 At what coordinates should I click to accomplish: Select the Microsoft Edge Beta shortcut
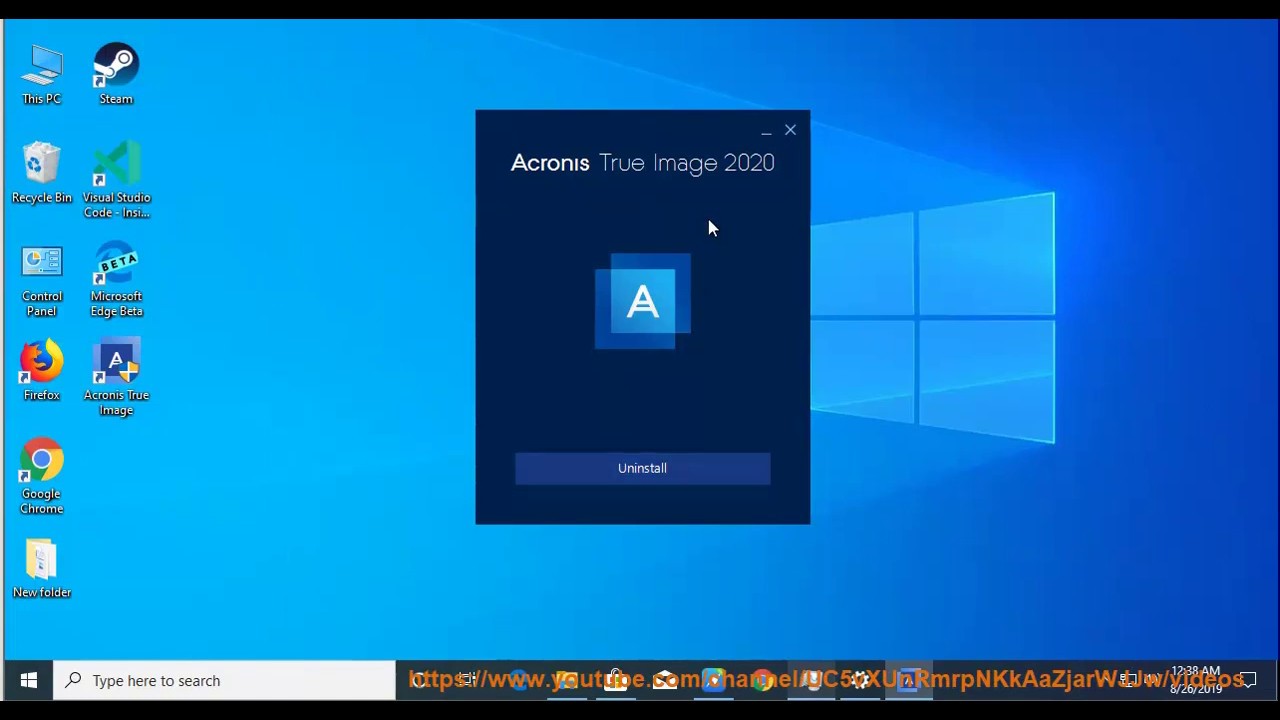coord(116,279)
